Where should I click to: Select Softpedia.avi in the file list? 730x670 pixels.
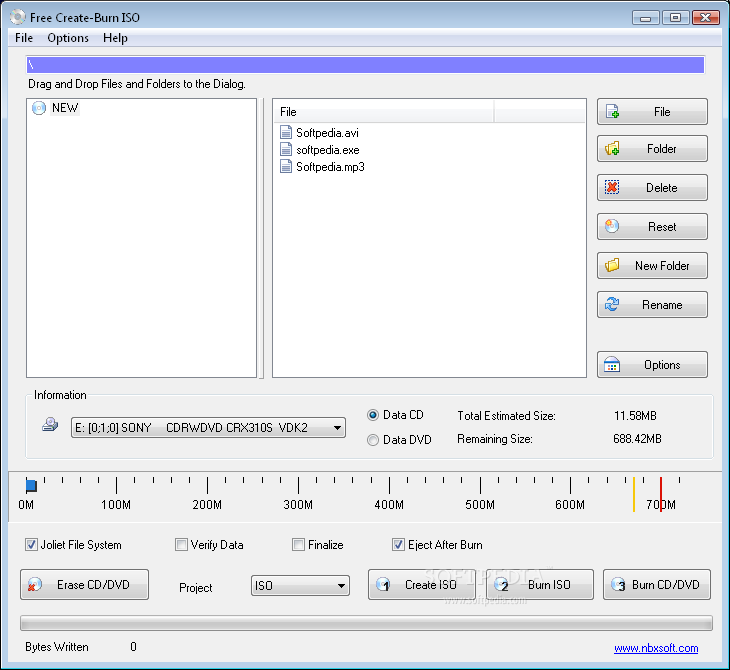click(326, 133)
